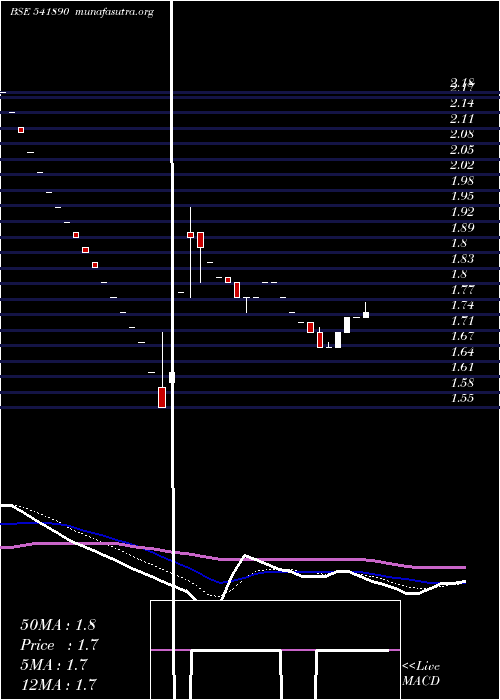Select the 1.55 price level label
Screen dimensions: 500x700
462,398
